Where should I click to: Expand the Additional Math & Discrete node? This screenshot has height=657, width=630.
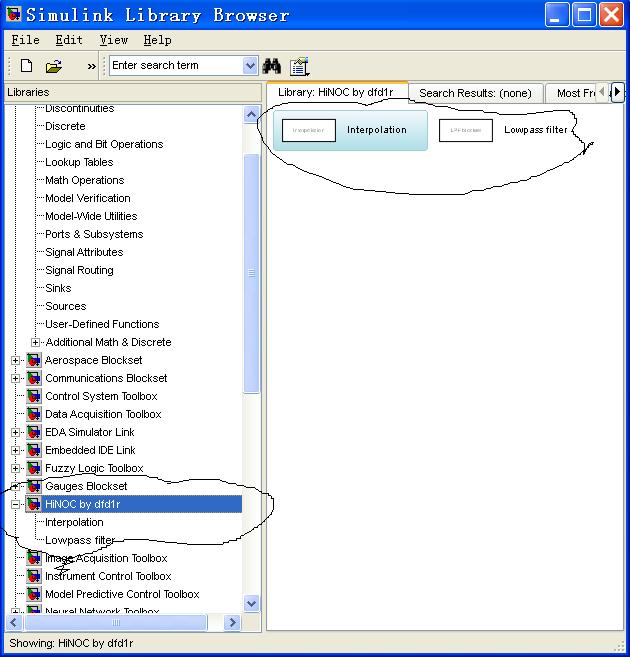36,343
